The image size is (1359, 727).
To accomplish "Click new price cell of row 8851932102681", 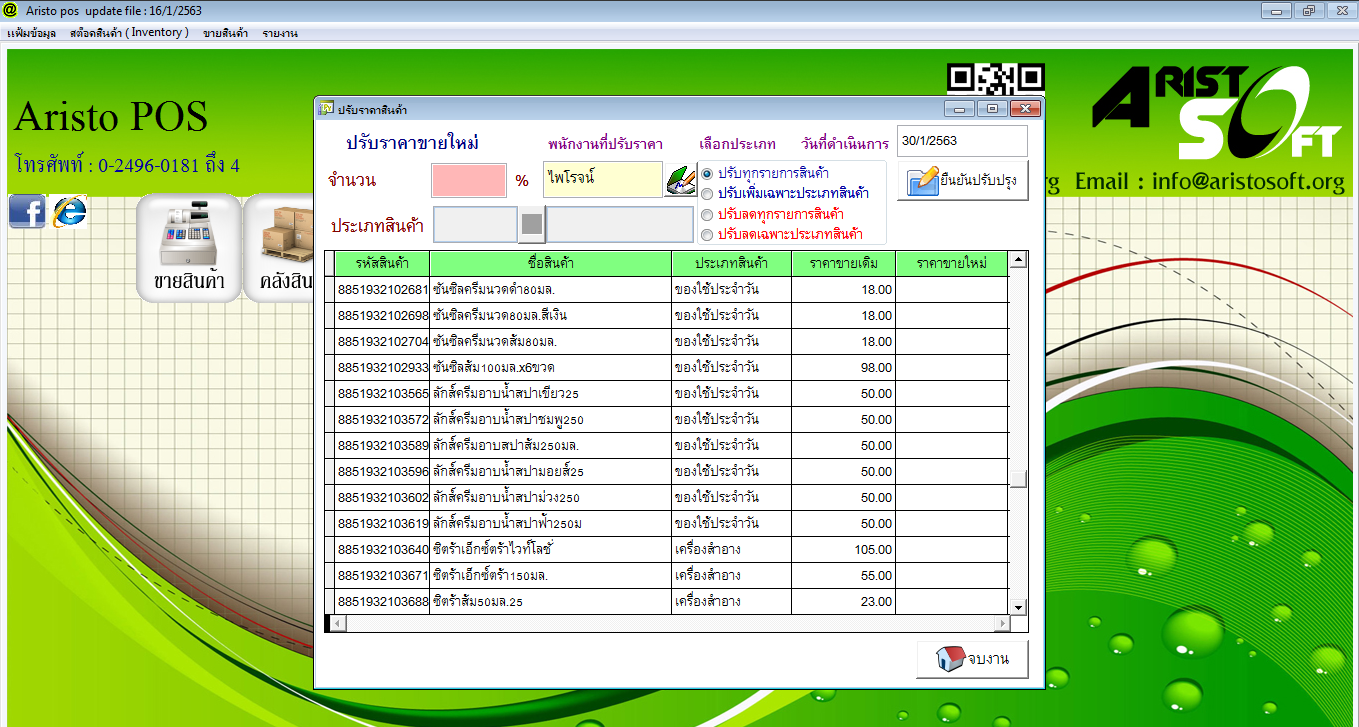I will click(x=951, y=290).
